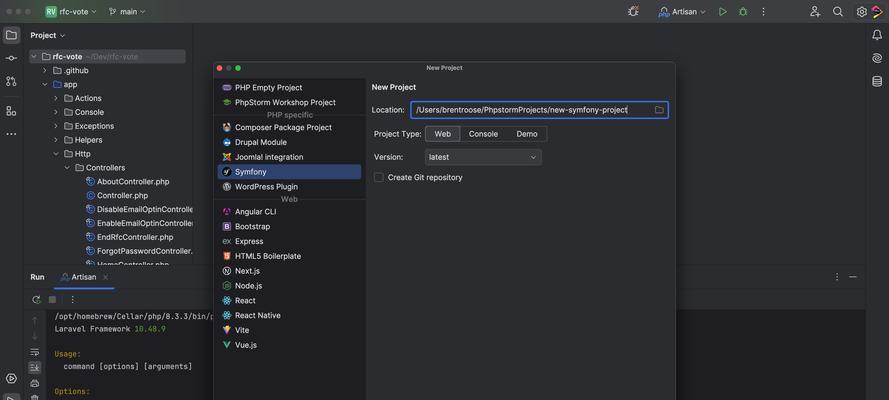Click the project Location input field
The height and width of the screenshot is (400, 889).
[x=539, y=110]
